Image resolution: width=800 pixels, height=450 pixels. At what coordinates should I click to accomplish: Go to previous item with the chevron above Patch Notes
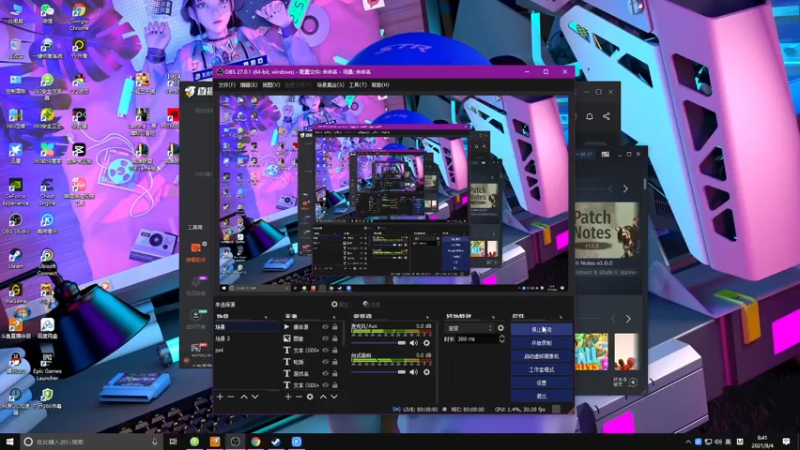click(610, 189)
